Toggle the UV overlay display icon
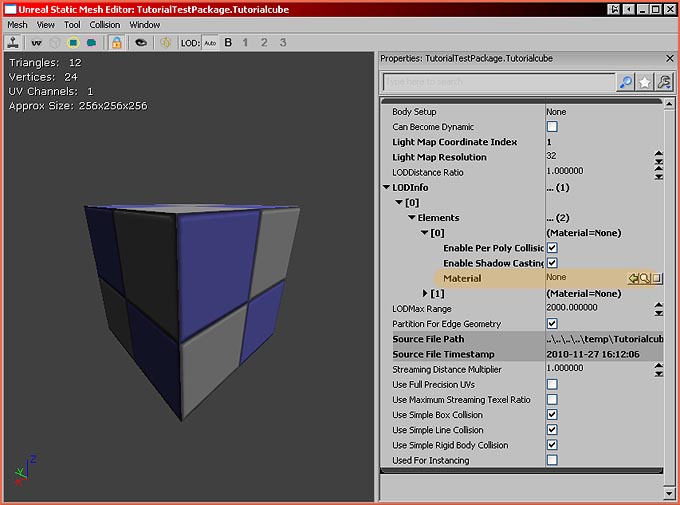Screen dimensions: 680x505 [x=36, y=43]
